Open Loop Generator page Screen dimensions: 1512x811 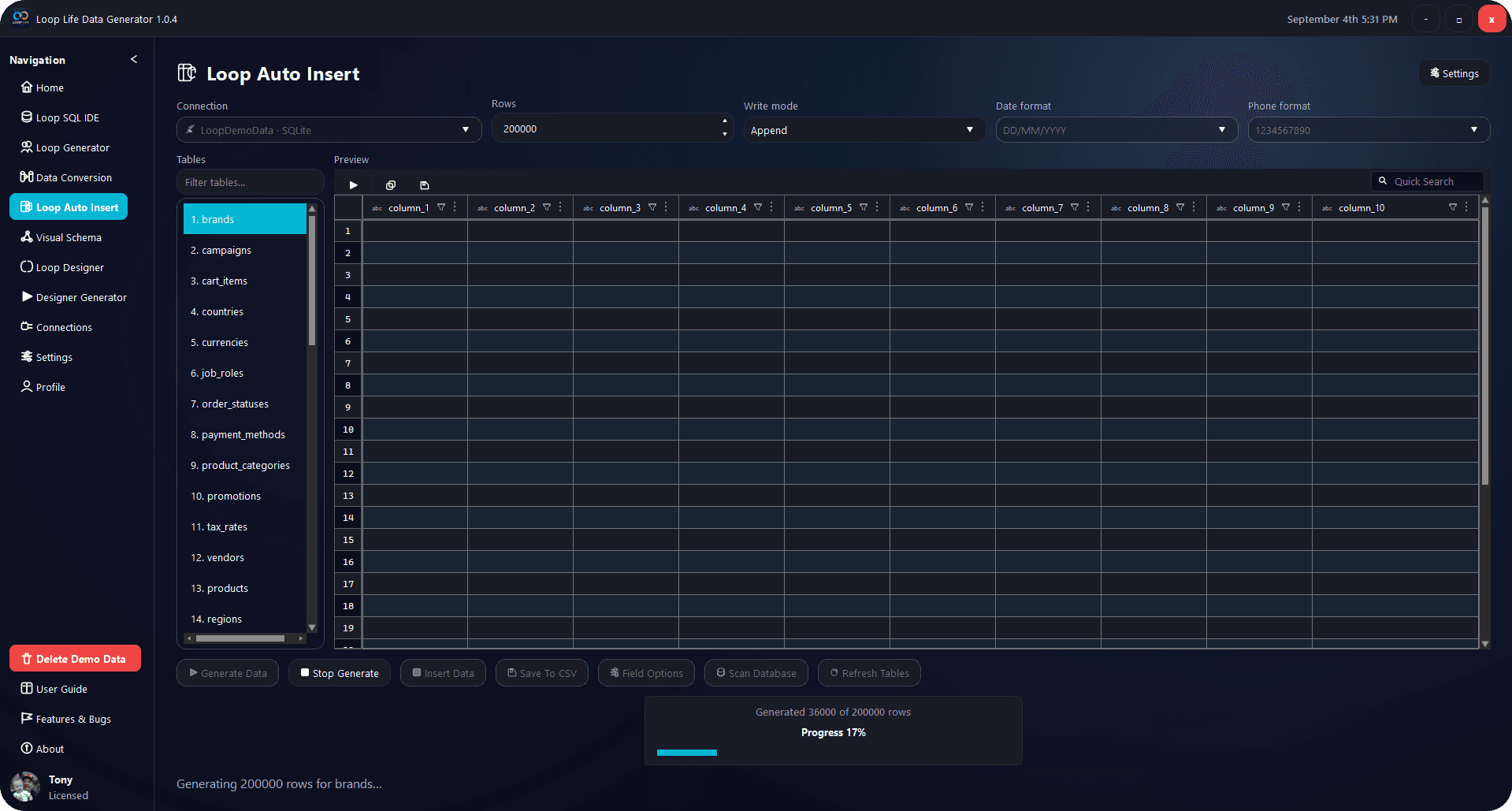tap(65, 147)
